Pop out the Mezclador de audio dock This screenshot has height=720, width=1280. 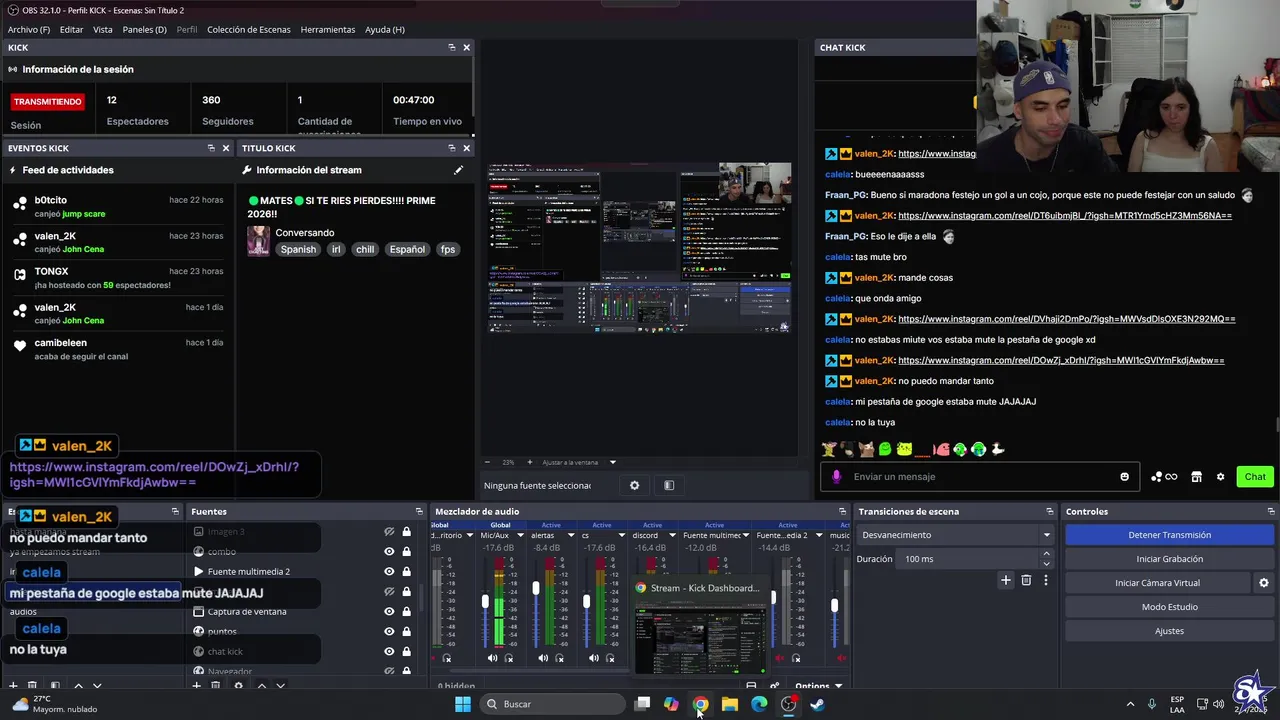(842, 511)
